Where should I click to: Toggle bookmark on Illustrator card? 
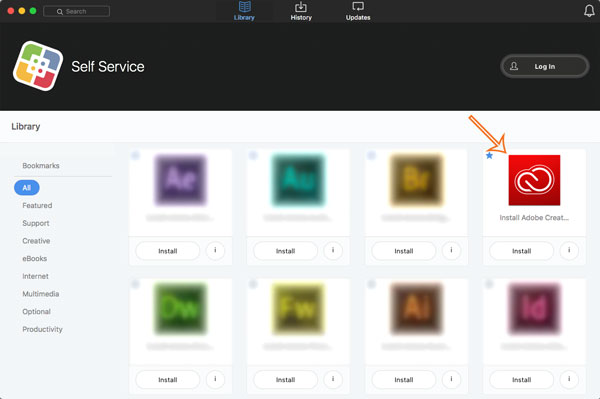(371, 284)
